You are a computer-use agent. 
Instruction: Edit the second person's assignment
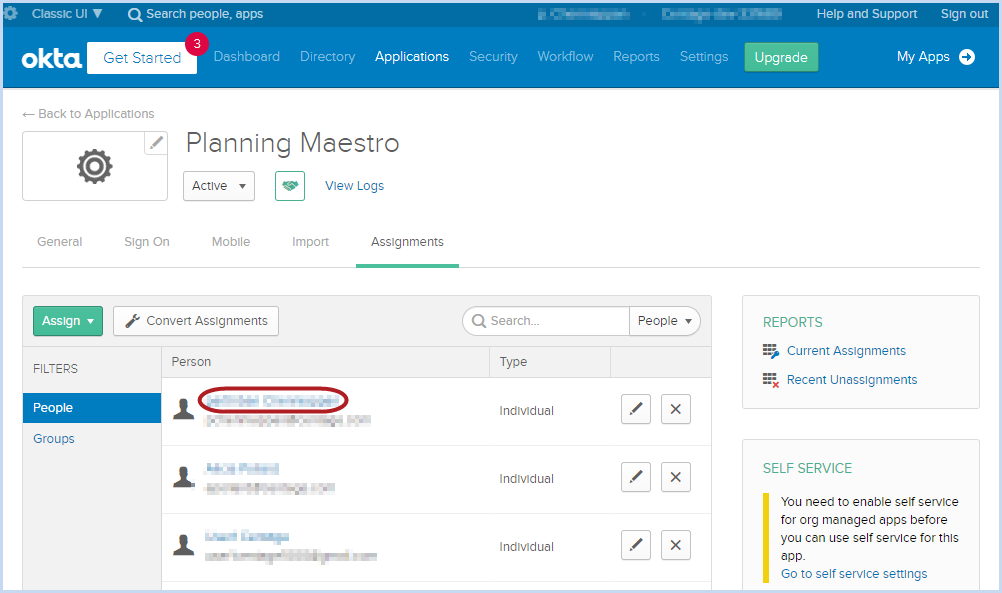pos(636,477)
